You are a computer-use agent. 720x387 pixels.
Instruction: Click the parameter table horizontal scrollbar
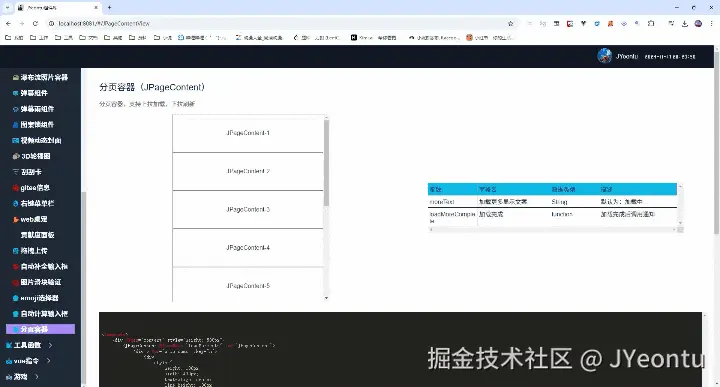[x=553, y=230]
